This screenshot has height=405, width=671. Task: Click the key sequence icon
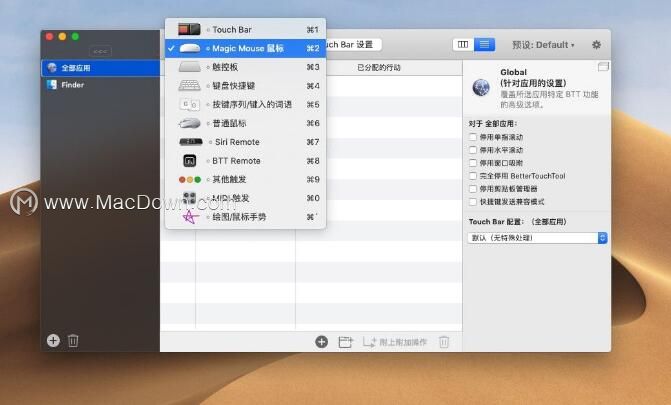[189, 104]
